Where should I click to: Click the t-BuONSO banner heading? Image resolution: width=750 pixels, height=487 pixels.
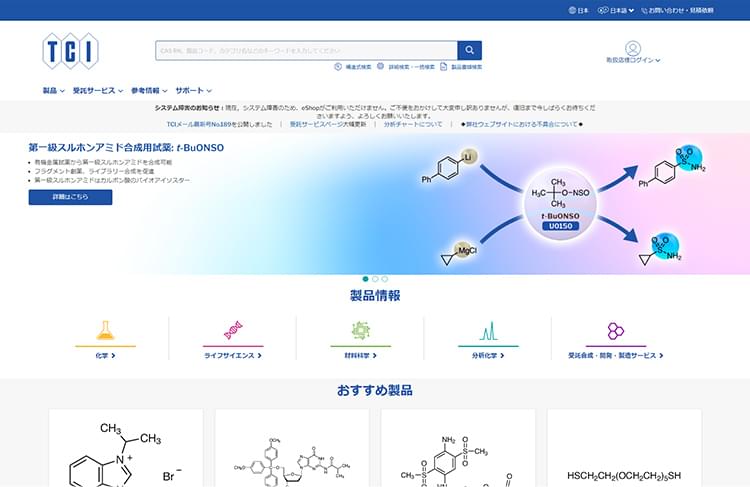tap(126, 147)
